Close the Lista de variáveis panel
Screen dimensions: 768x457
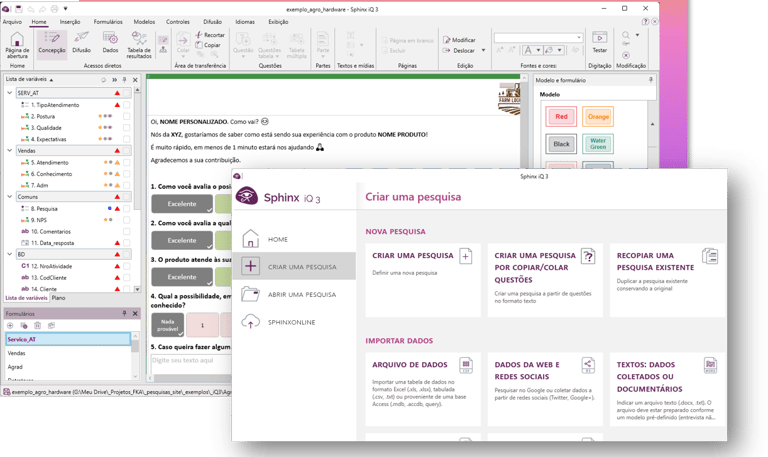coord(135,79)
